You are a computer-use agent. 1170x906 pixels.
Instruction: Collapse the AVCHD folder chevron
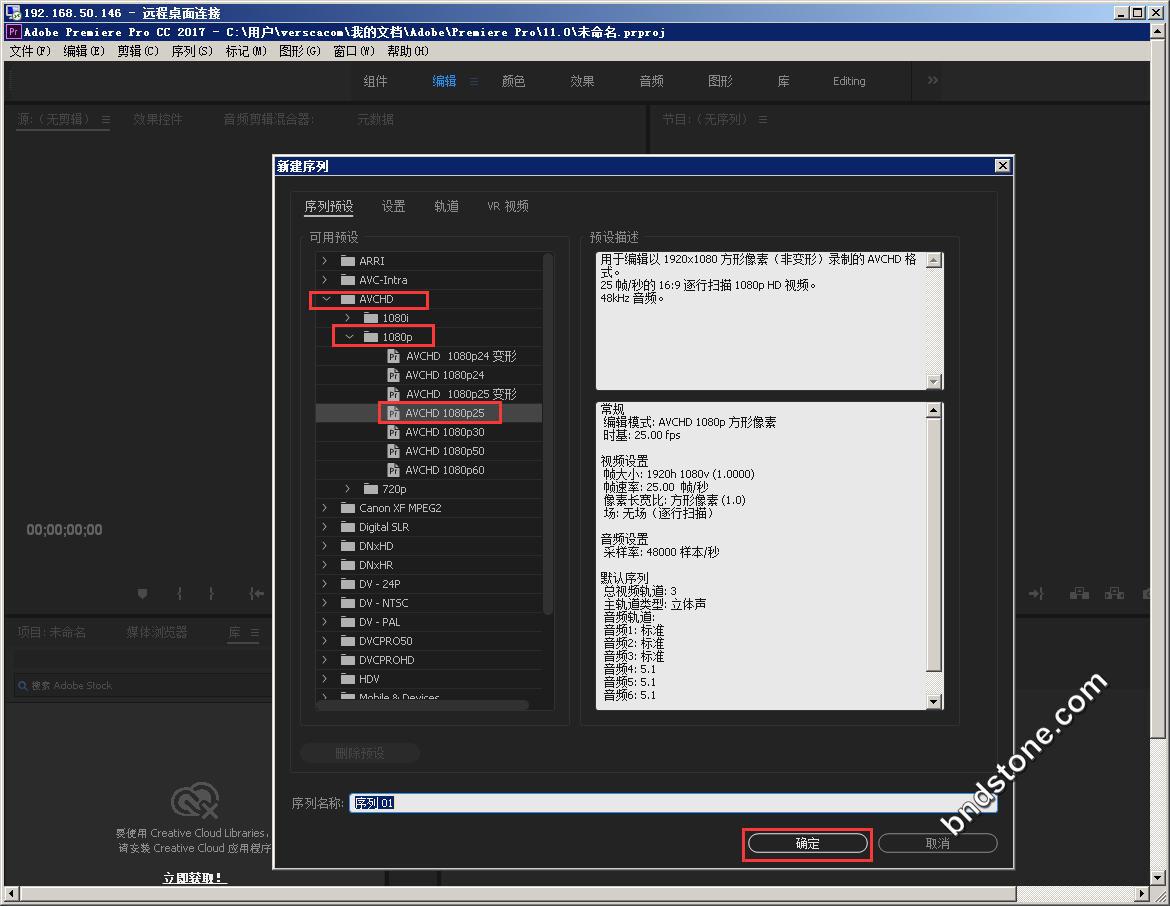tap(325, 299)
